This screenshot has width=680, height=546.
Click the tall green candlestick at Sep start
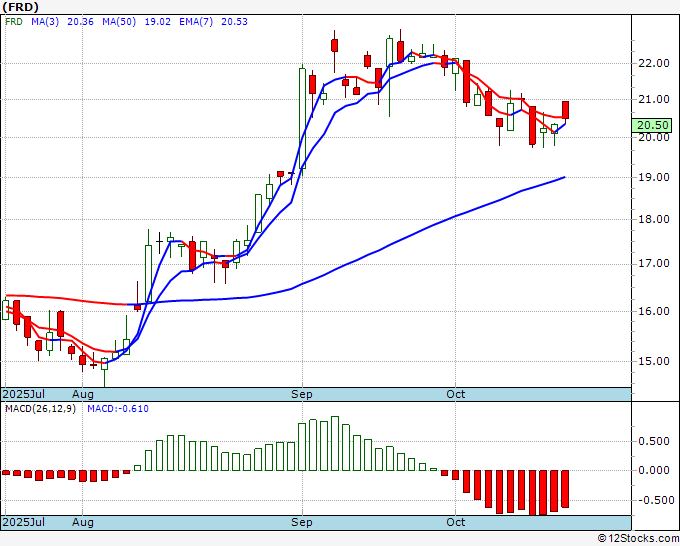302,118
